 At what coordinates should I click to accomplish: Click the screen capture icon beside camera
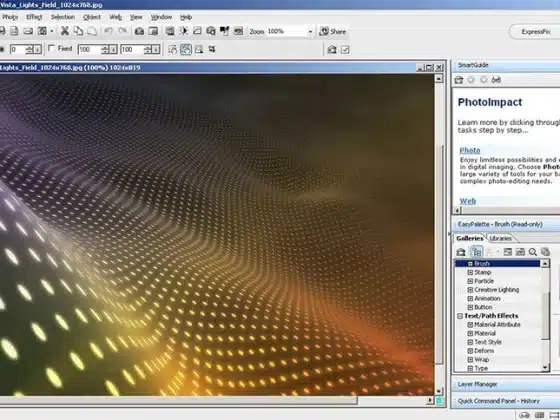[x=153, y=31]
